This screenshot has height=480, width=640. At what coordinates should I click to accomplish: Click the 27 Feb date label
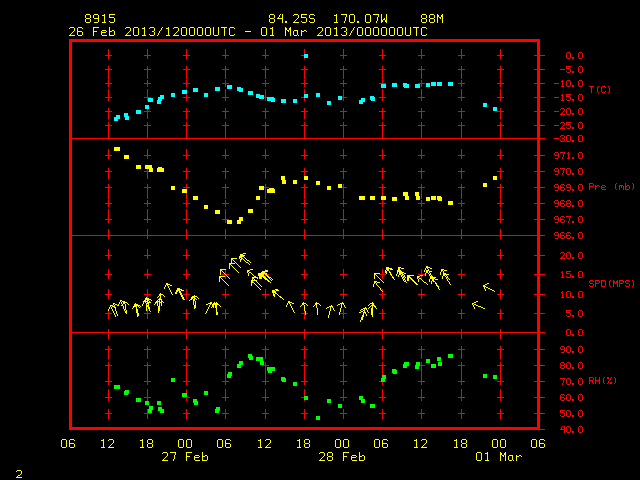pyautogui.click(x=185, y=457)
